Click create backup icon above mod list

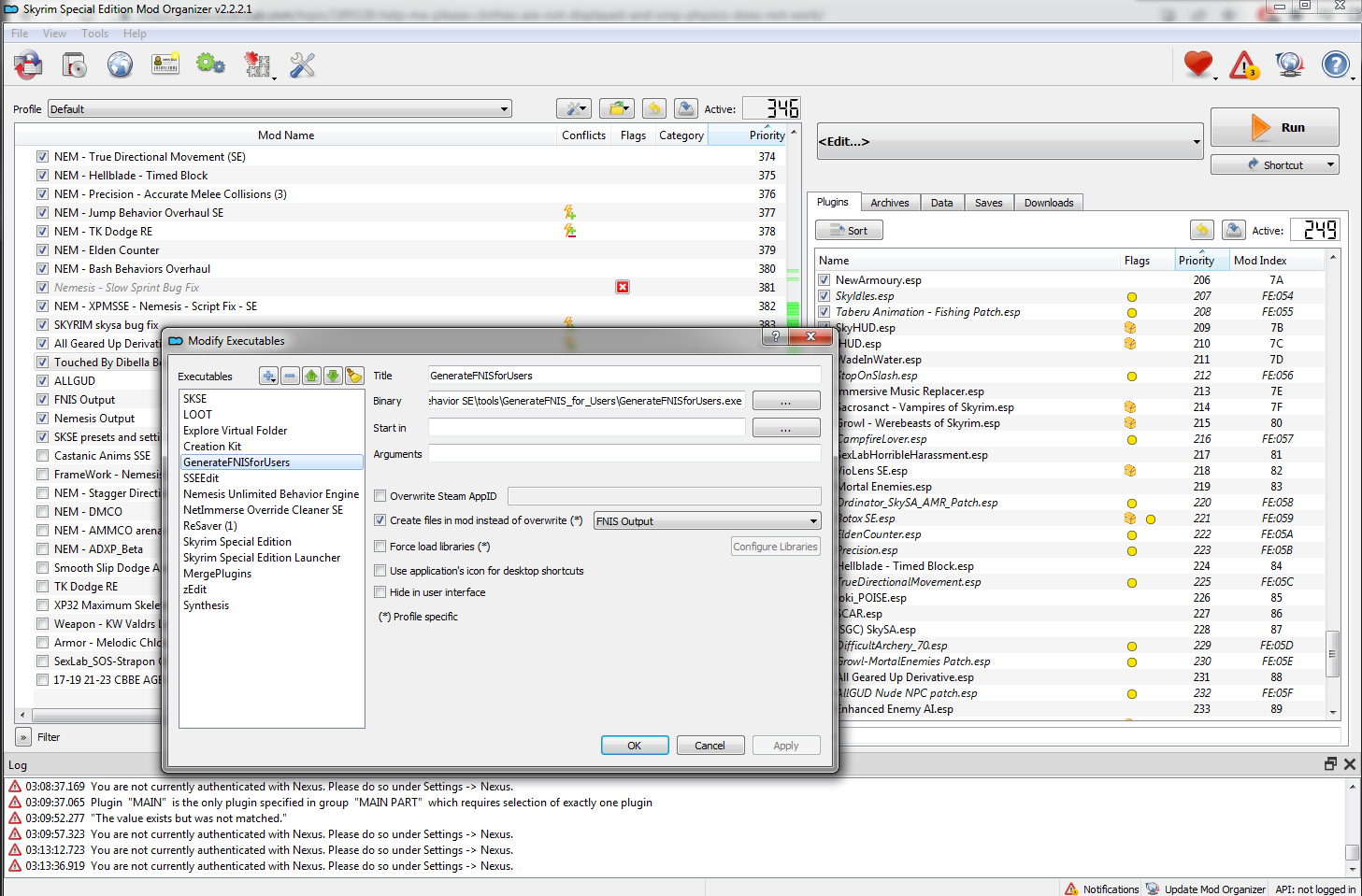(686, 108)
